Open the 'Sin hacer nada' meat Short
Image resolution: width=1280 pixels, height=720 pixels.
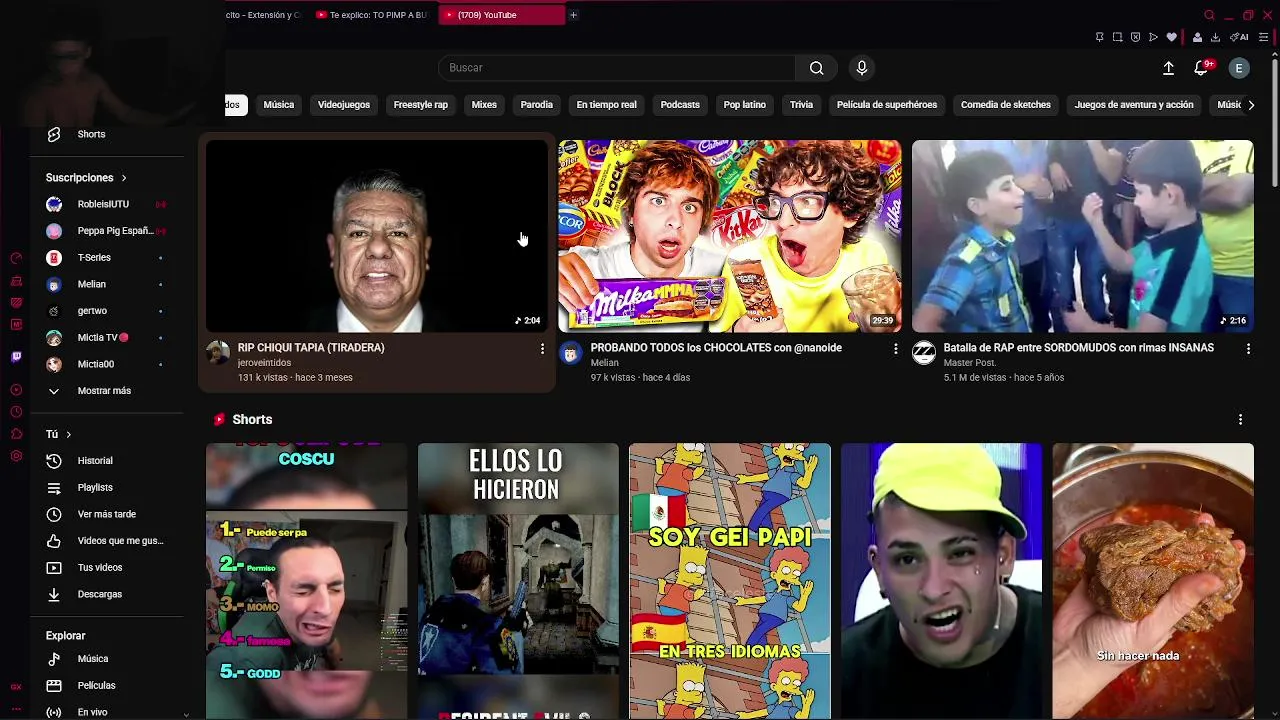tap(1153, 581)
